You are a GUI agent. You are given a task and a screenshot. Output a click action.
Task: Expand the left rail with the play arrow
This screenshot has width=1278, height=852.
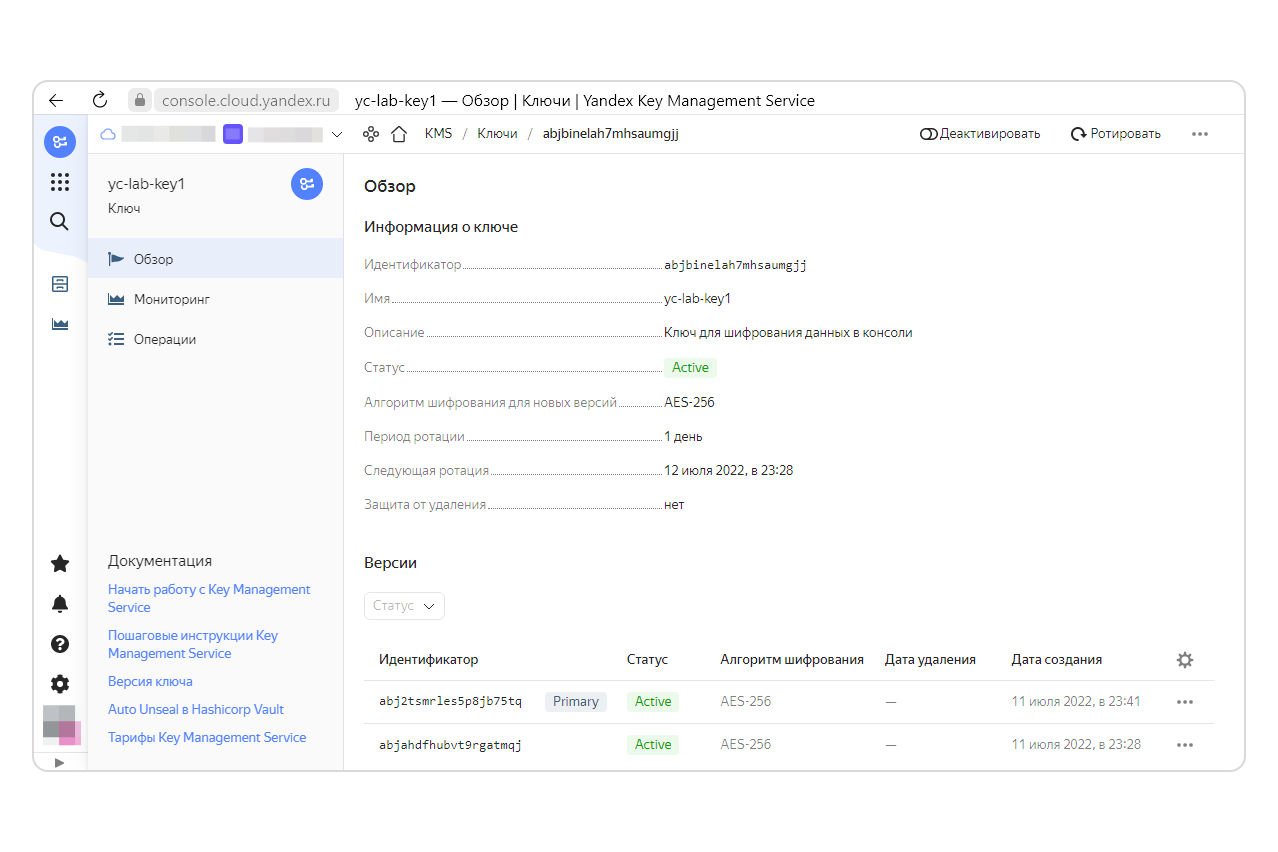(x=59, y=762)
